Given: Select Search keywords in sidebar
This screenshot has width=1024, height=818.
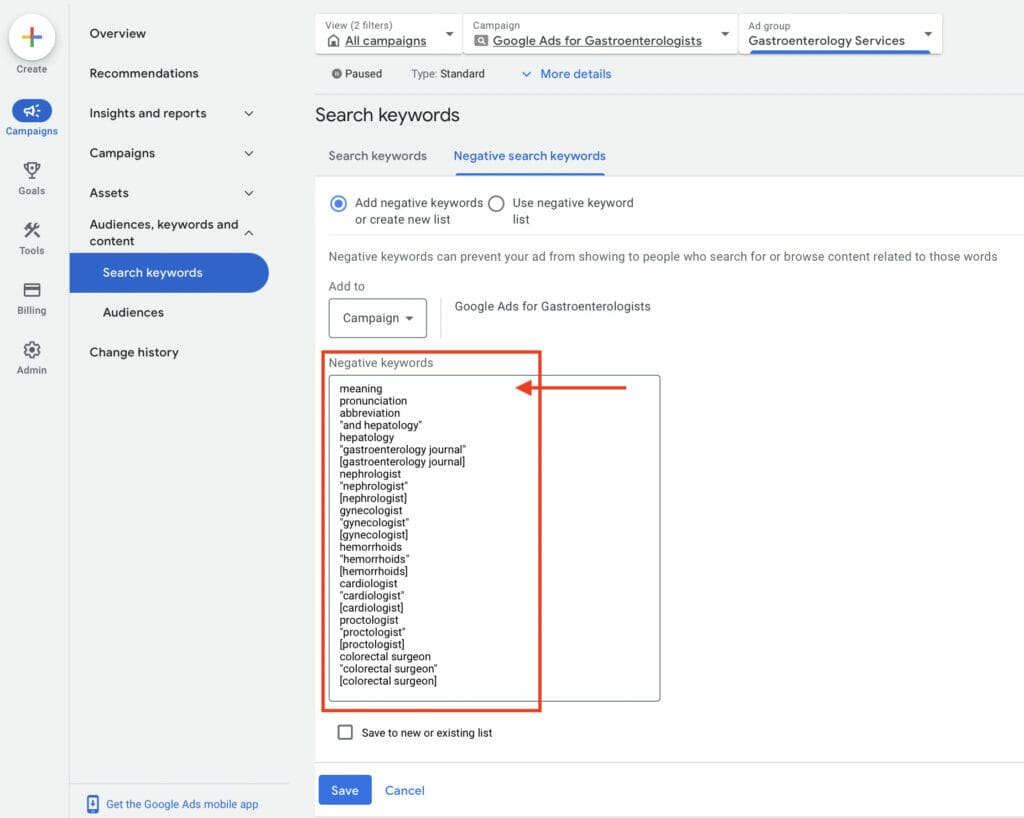Looking at the screenshot, I should point(169,273).
